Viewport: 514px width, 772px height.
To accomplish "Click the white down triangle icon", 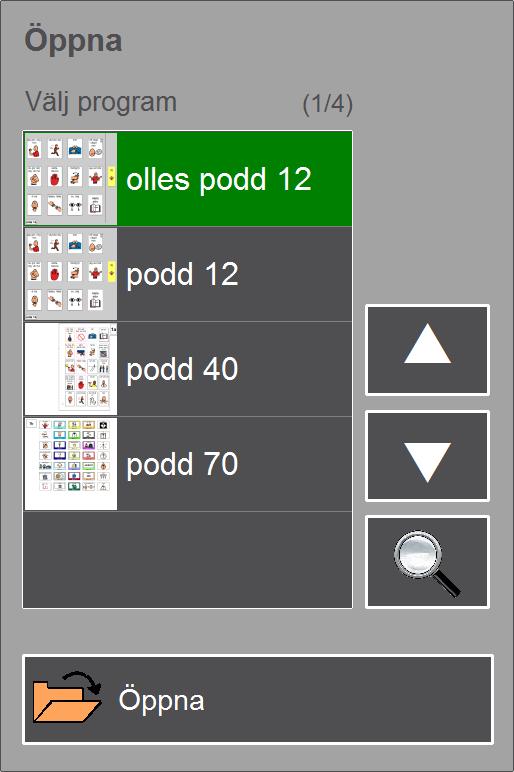I will (427, 462).
